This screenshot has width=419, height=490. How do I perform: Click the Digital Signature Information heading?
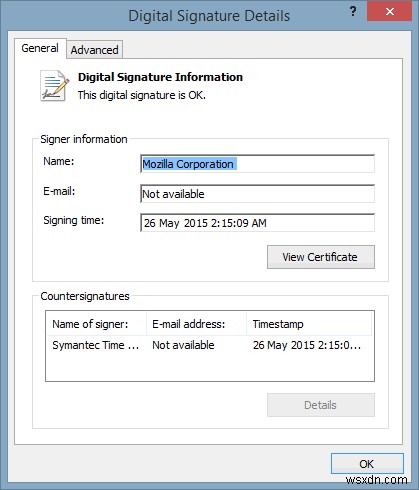click(x=160, y=77)
